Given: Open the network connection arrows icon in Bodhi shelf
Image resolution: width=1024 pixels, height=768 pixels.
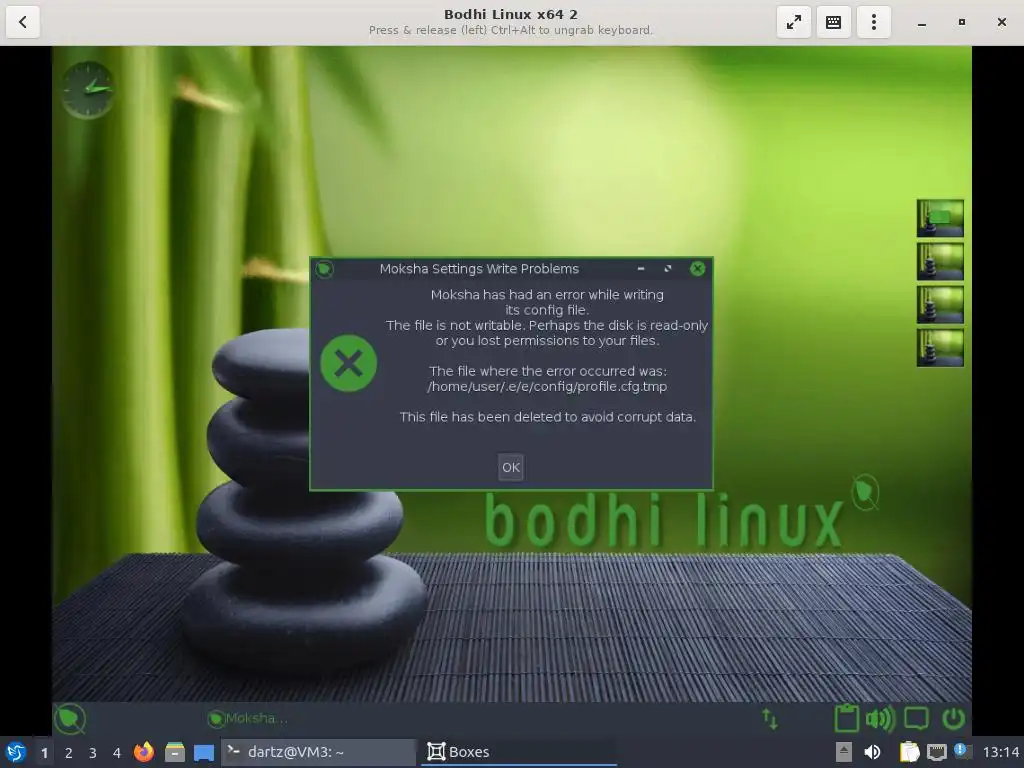Looking at the screenshot, I should tap(770, 719).
